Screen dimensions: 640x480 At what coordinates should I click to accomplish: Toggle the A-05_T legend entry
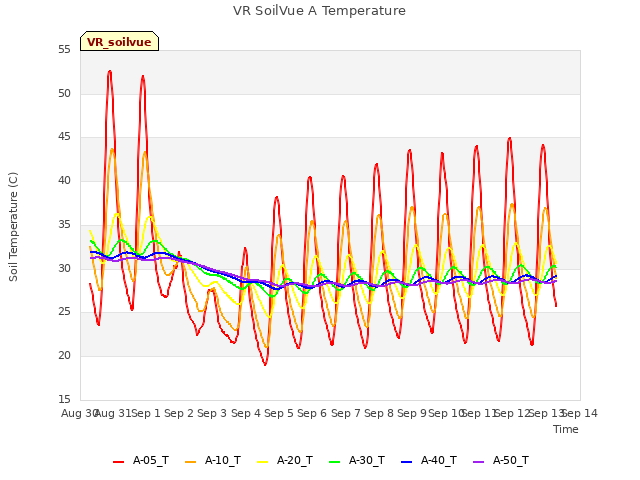pyautogui.click(x=141, y=461)
